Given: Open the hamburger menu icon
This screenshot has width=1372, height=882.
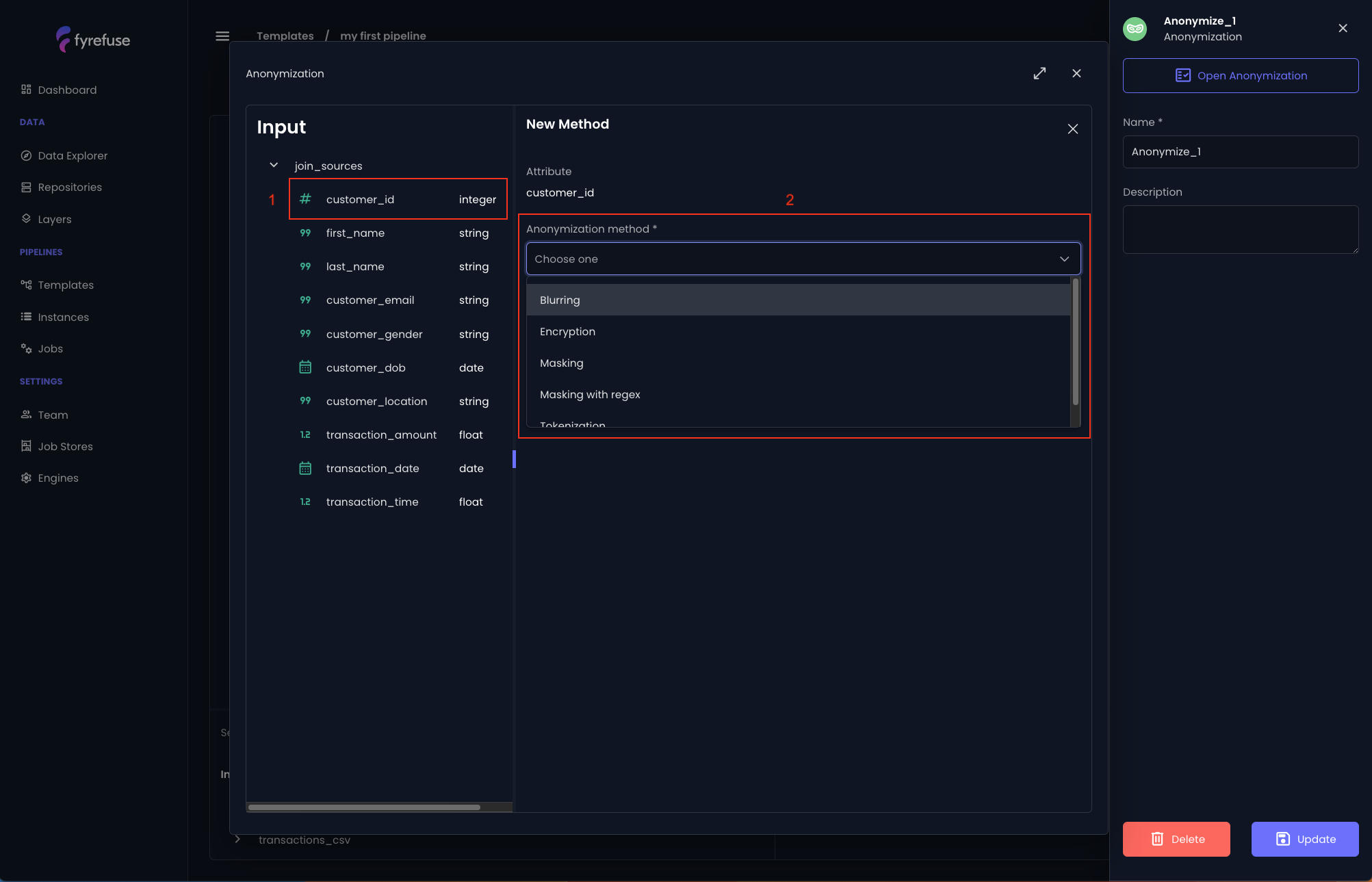Looking at the screenshot, I should coord(222,36).
